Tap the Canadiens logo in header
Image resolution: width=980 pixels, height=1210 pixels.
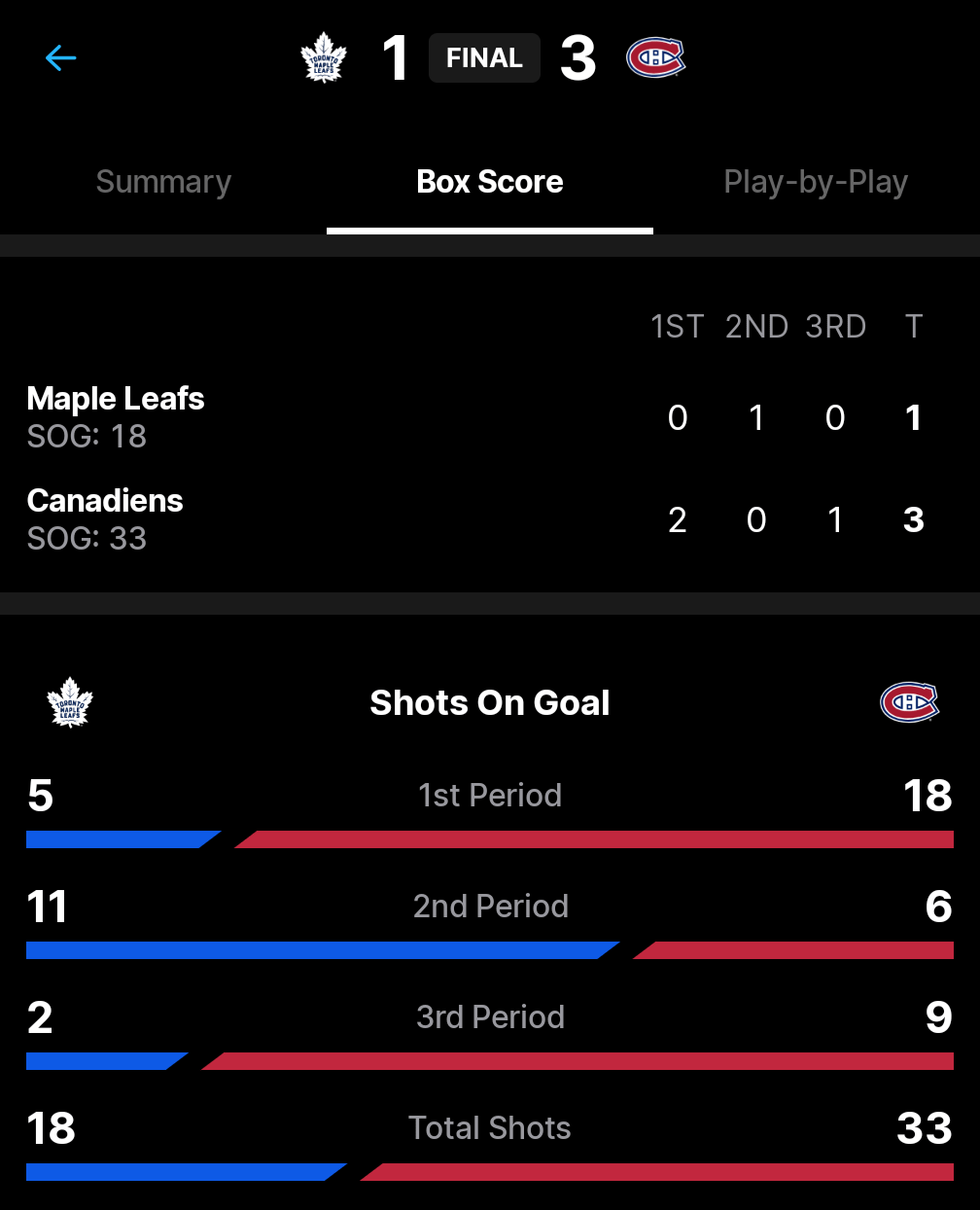pyautogui.click(x=656, y=57)
